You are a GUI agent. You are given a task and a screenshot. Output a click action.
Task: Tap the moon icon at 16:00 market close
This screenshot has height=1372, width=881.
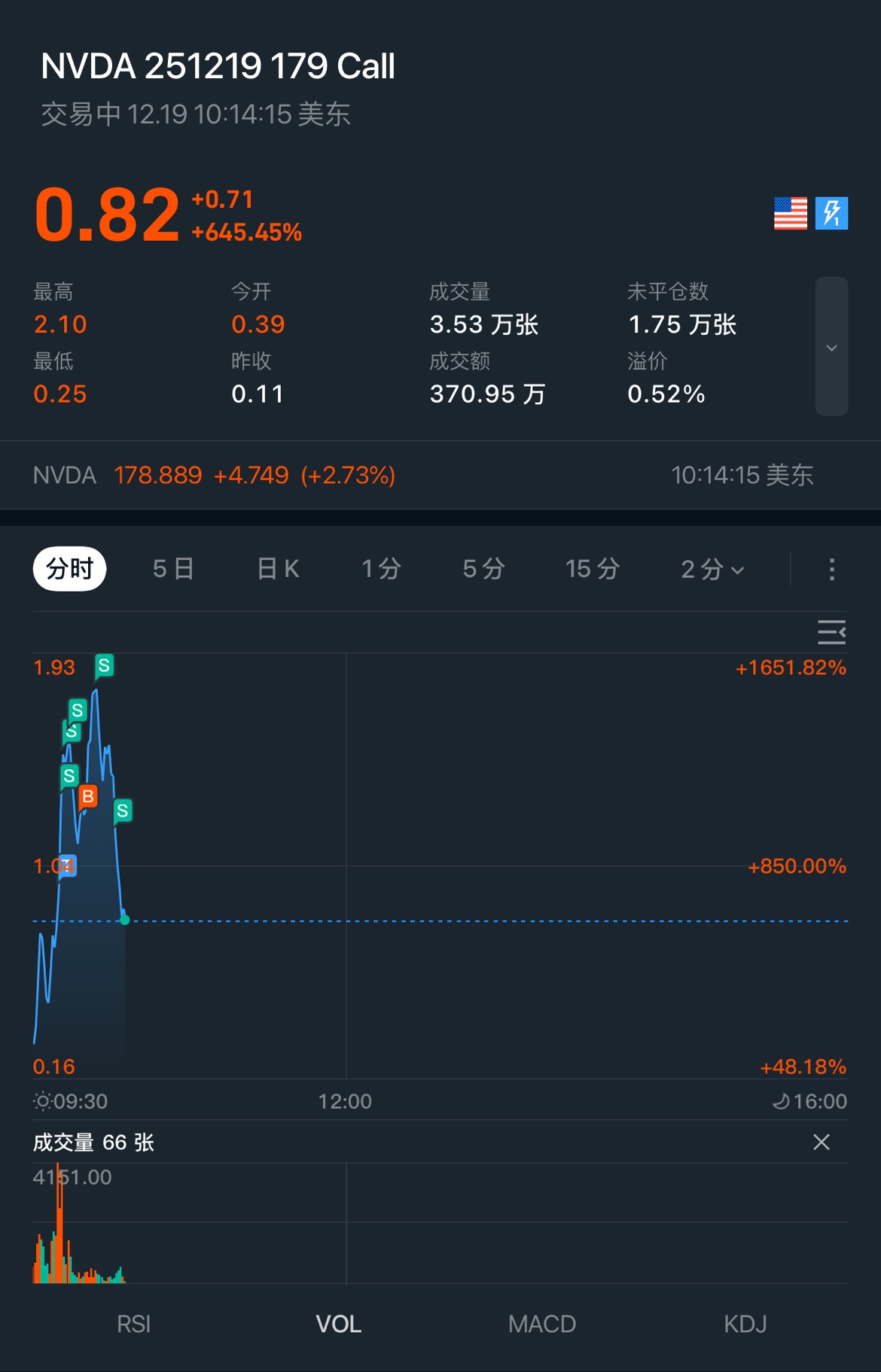click(x=781, y=1101)
